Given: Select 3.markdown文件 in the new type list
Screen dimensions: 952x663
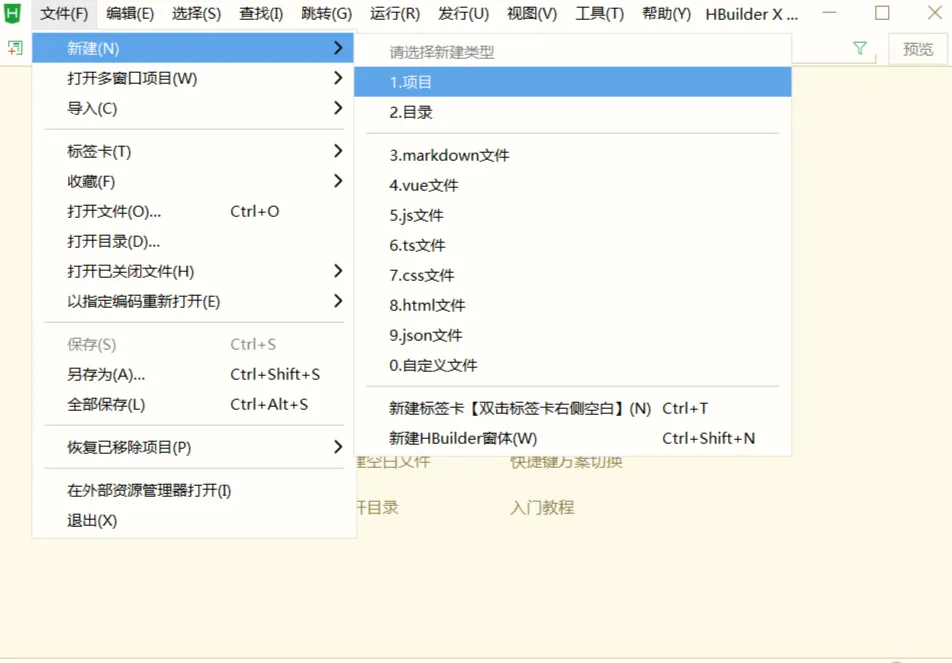Looking at the screenshot, I should [x=449, y=155].
